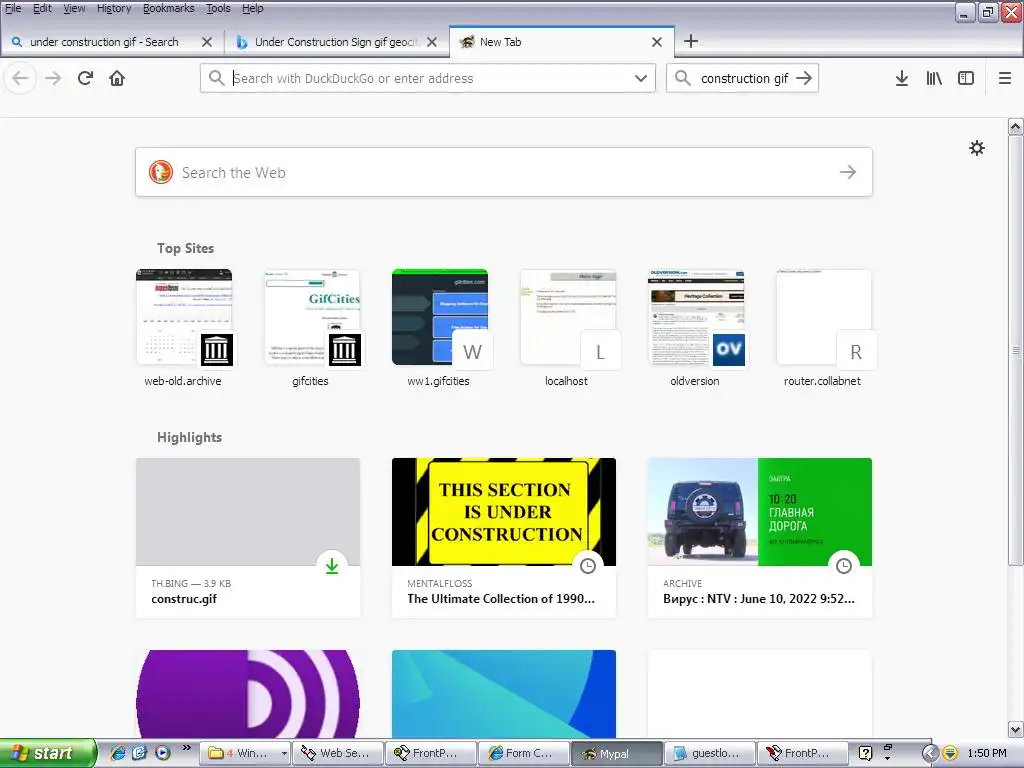Open The Ultimate Collection of 1990 highlight
Screen dimensions: 1024x768
(504, 537)
